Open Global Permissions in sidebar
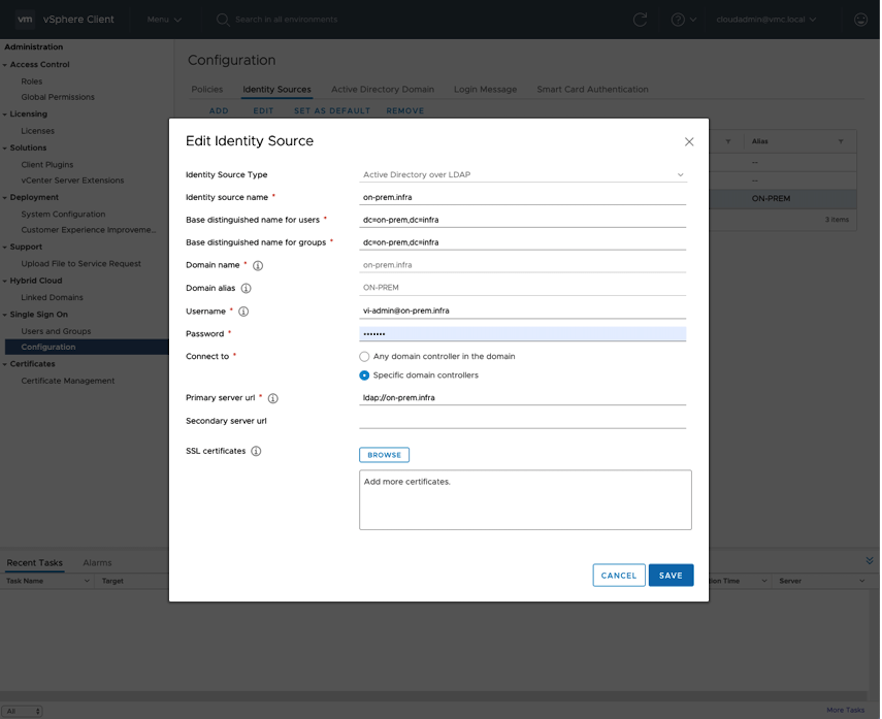Image resolution: width=882 pixels, height=719 pixels. tap(58, 97)
